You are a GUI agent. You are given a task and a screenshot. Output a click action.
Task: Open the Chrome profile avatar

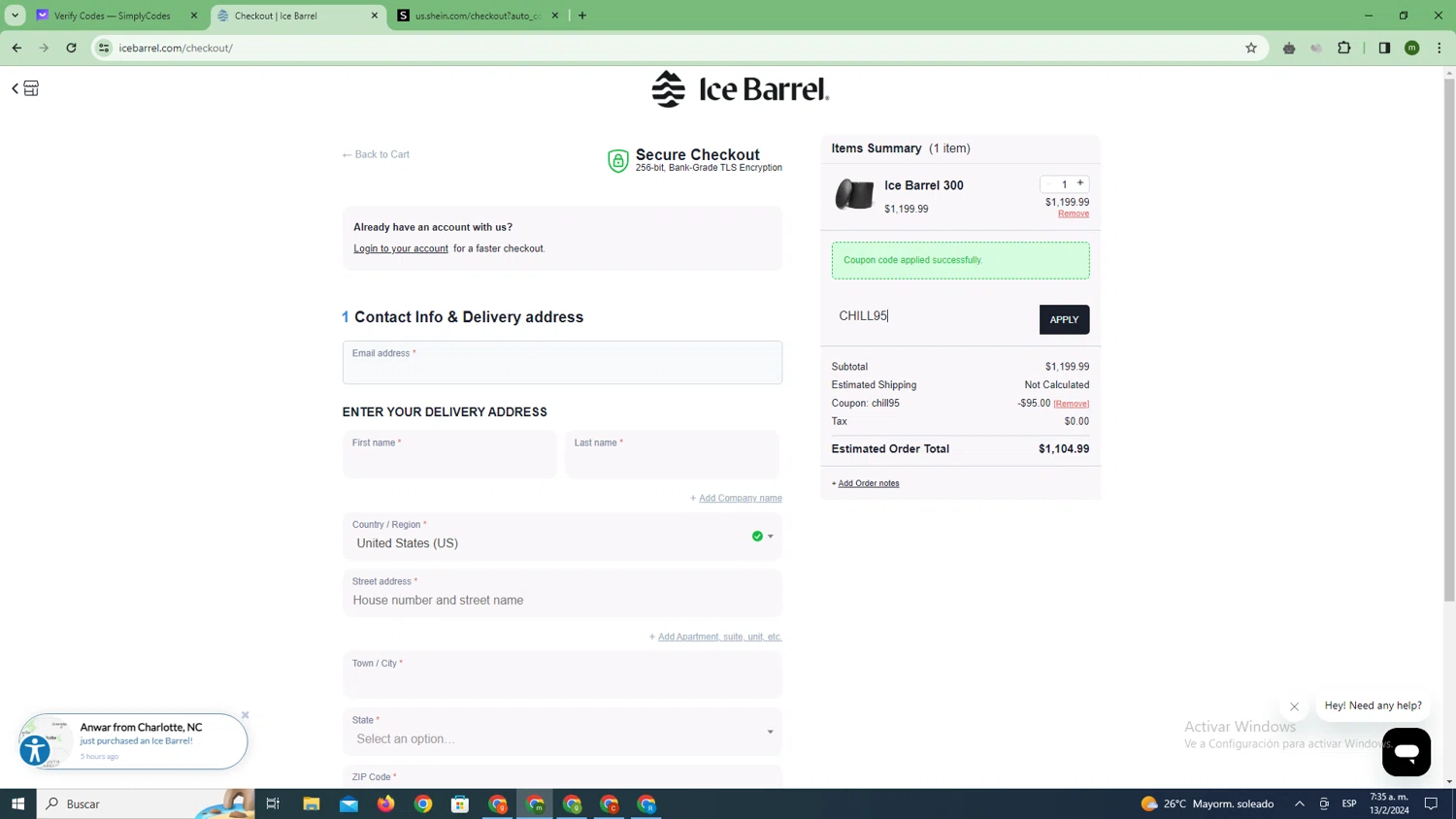pos(1412,48)
